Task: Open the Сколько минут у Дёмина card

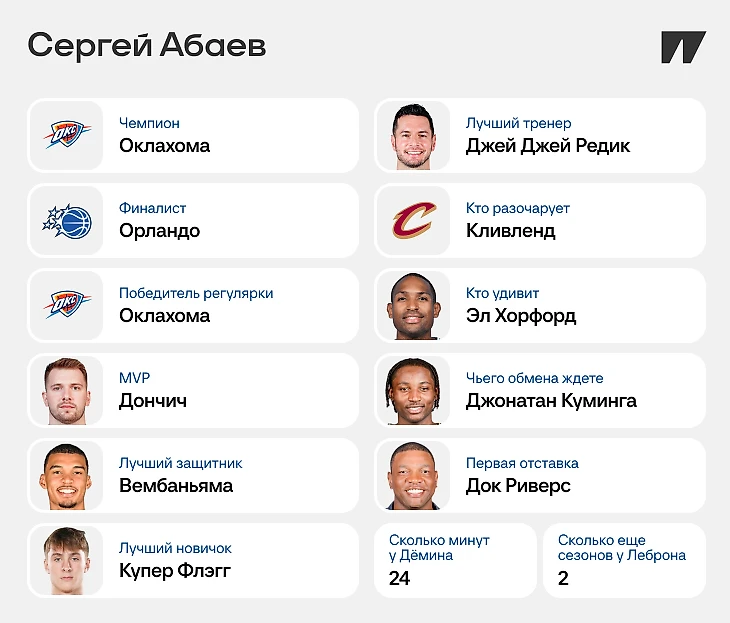Action: click(455, 560)
